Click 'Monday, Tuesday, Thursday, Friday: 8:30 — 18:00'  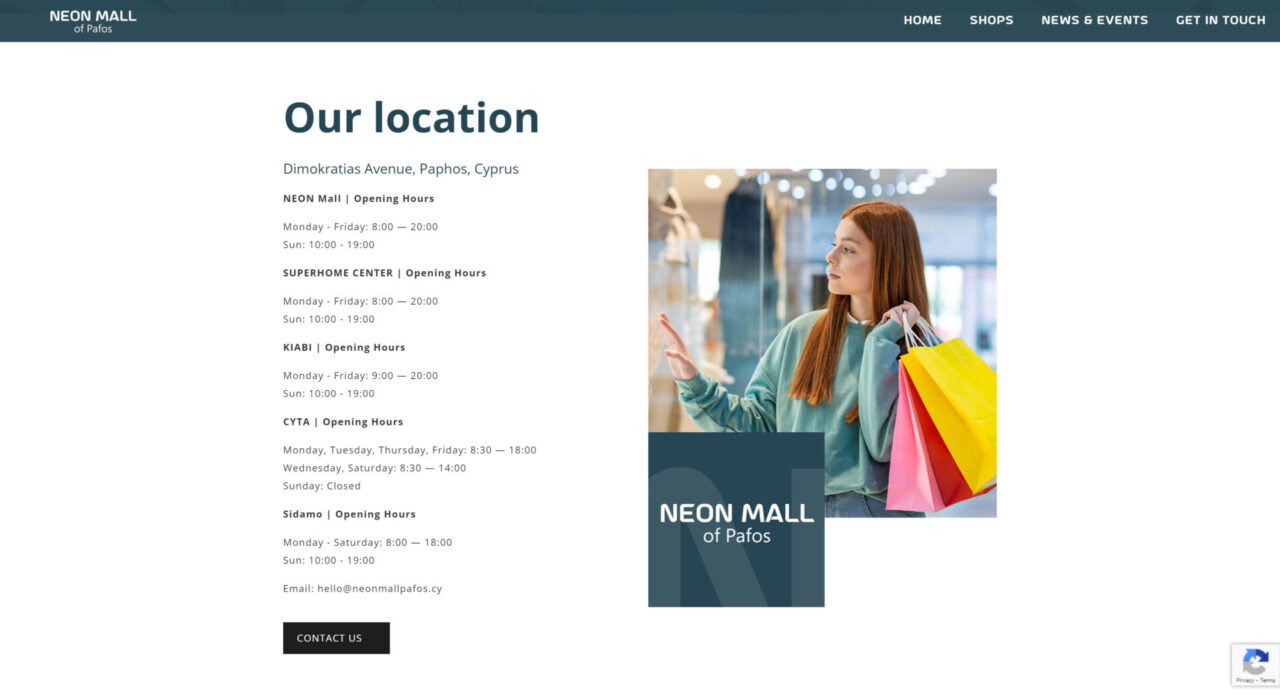point(409,450)
